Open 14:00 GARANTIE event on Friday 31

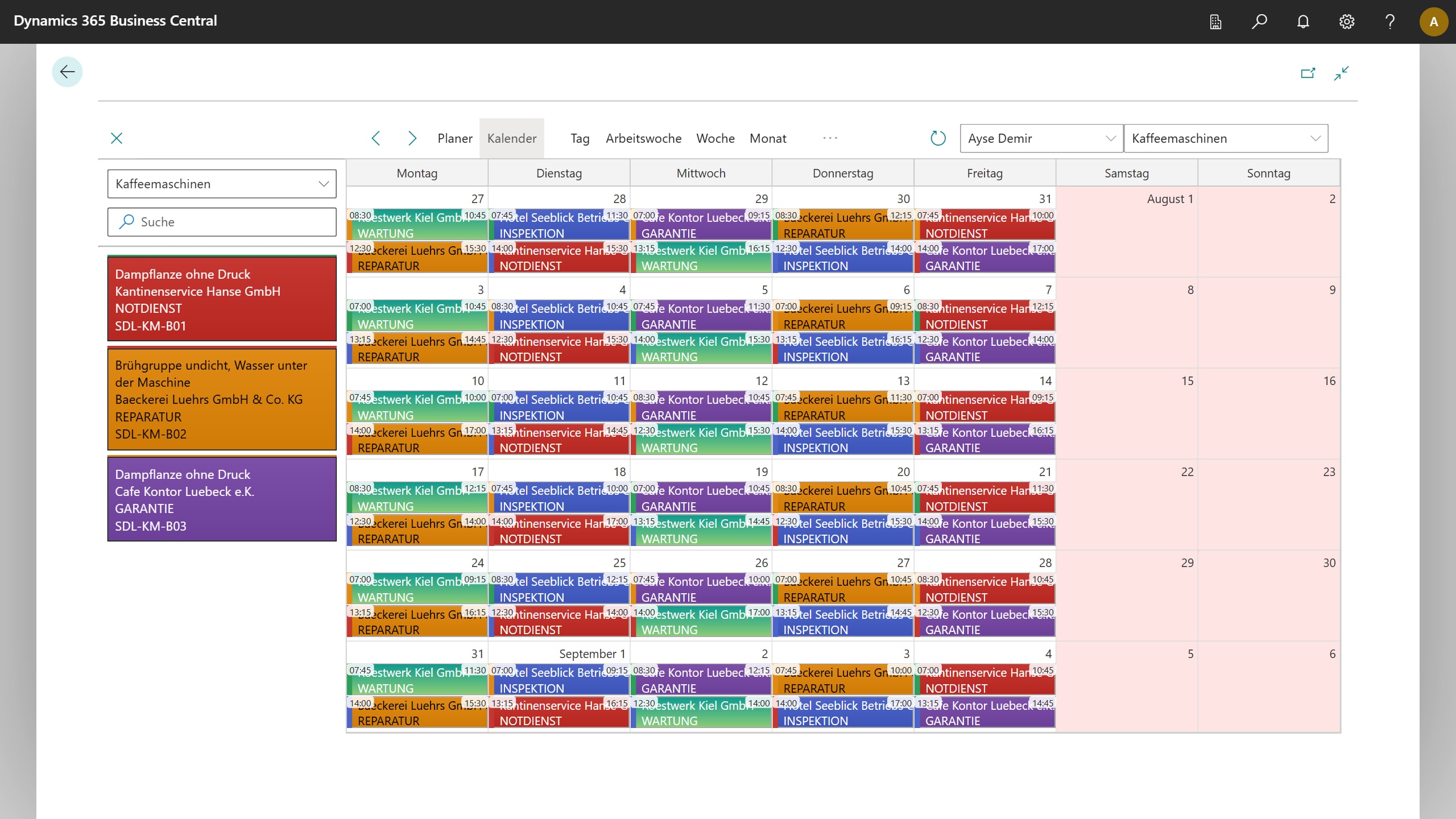tap(985, 258)
